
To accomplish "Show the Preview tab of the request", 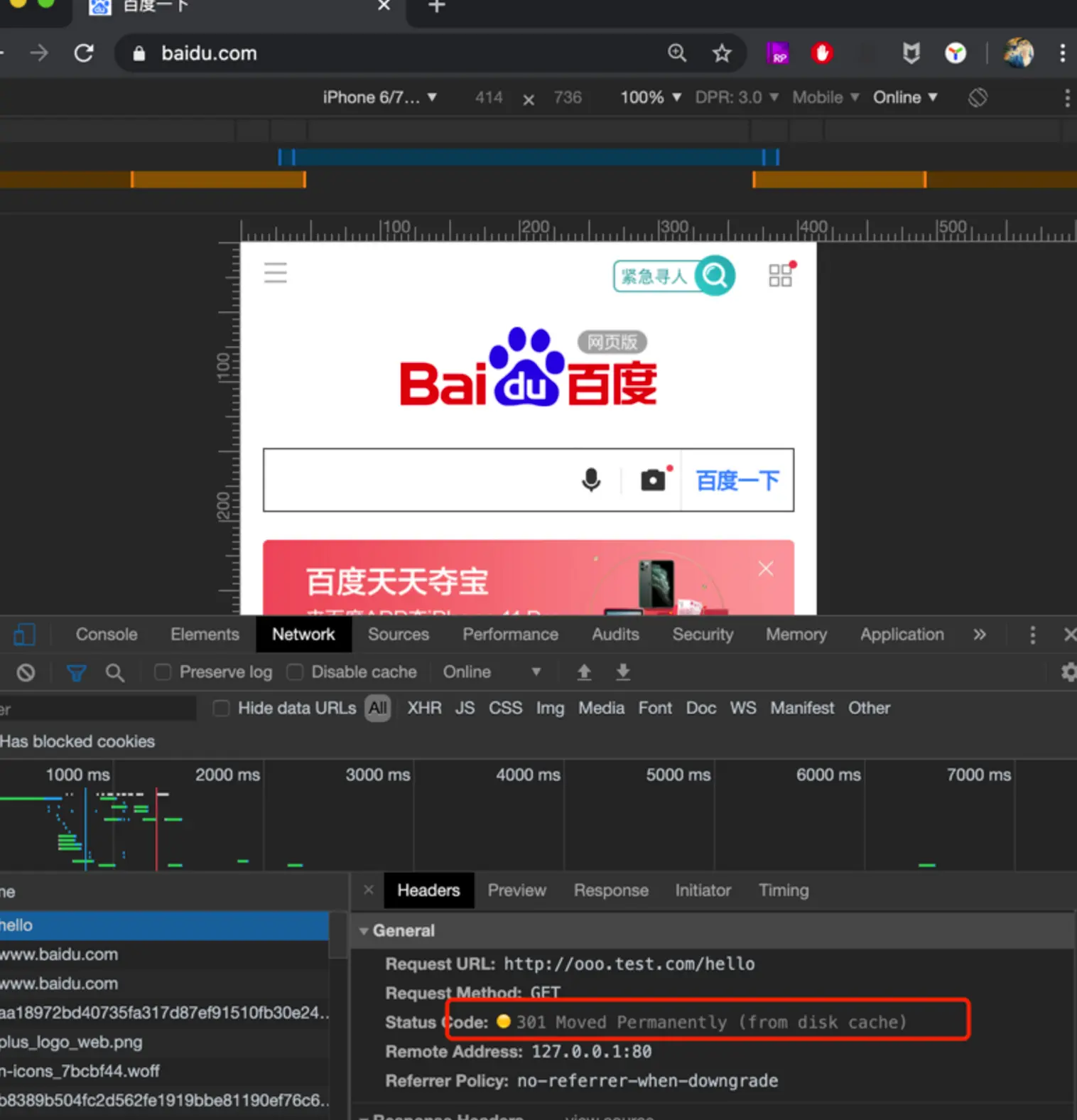I will (x=516, y=890).
